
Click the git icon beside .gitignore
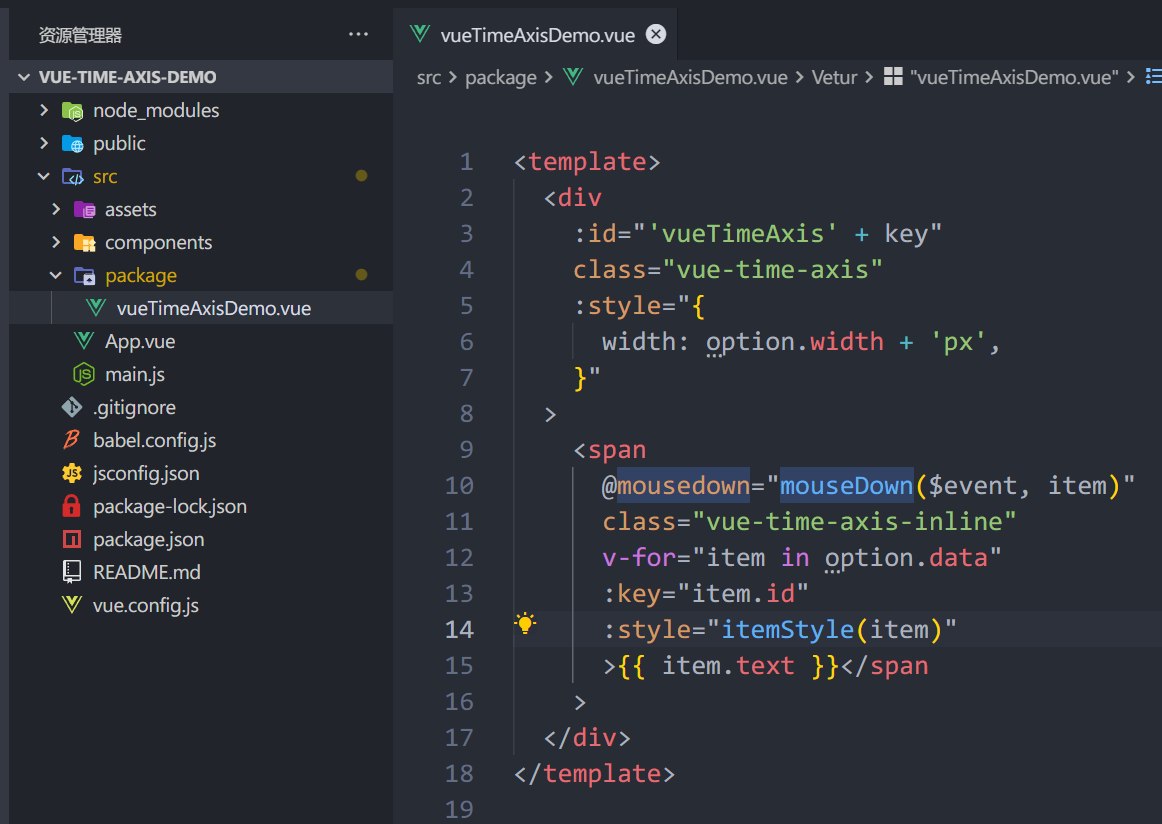[72, 407]
